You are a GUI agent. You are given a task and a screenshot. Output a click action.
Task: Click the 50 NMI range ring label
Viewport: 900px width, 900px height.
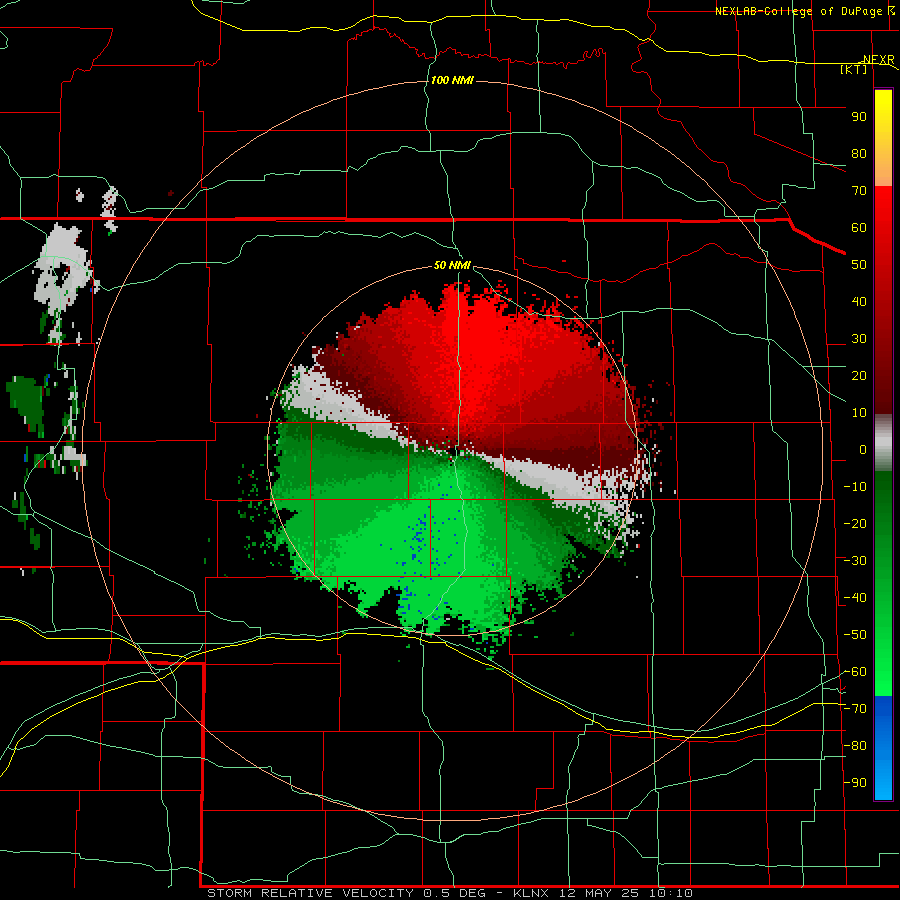(x=452, y=265)
